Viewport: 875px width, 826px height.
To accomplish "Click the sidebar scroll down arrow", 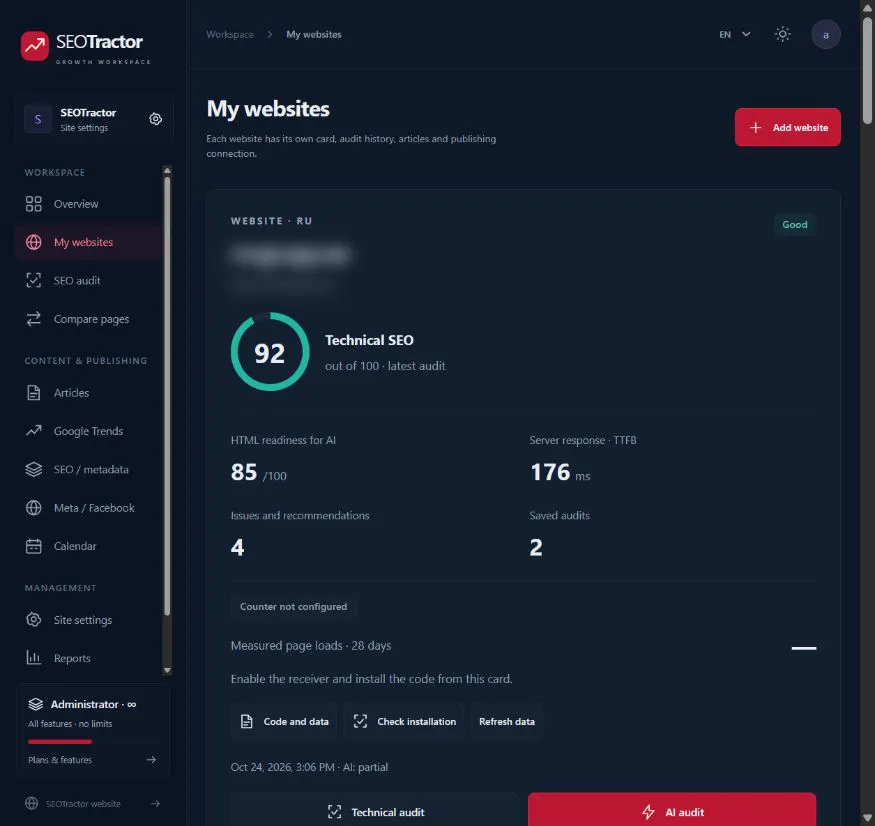I will [167, 670].
